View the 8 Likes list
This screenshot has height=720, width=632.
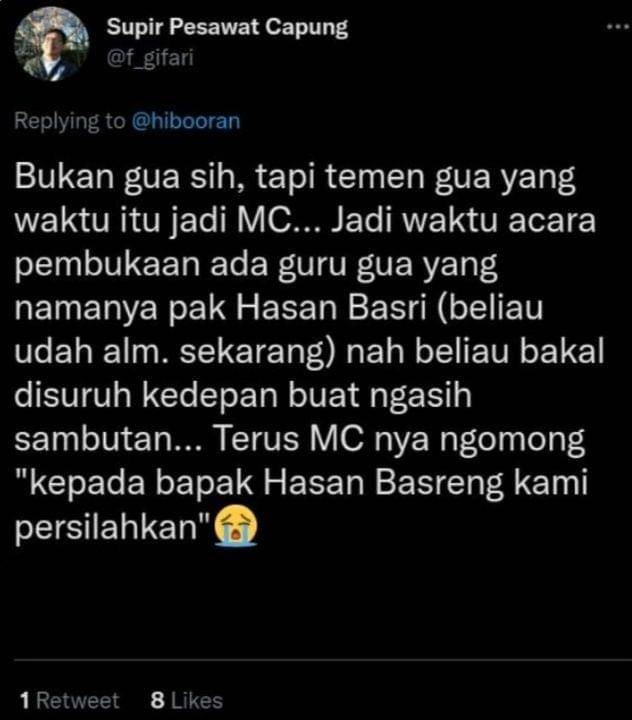tap(187, 700)
